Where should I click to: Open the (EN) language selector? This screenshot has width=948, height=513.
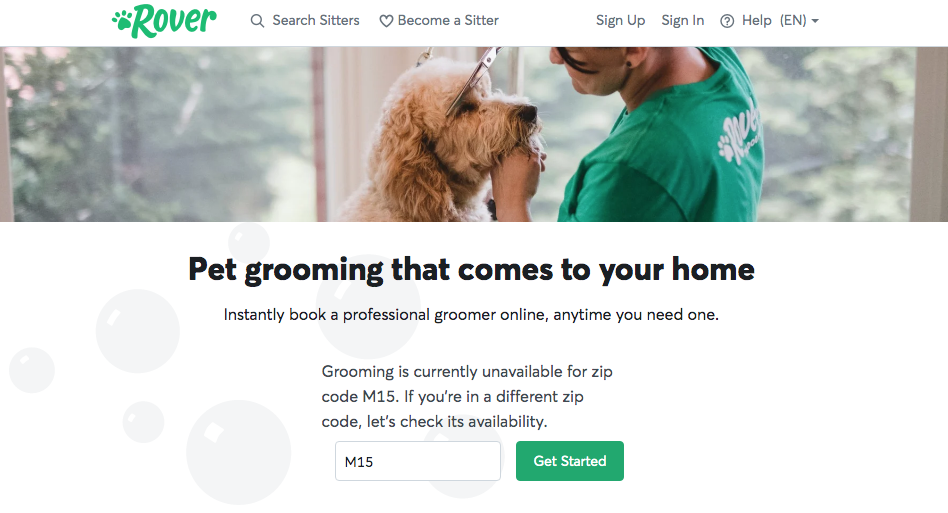coord(799,21)
